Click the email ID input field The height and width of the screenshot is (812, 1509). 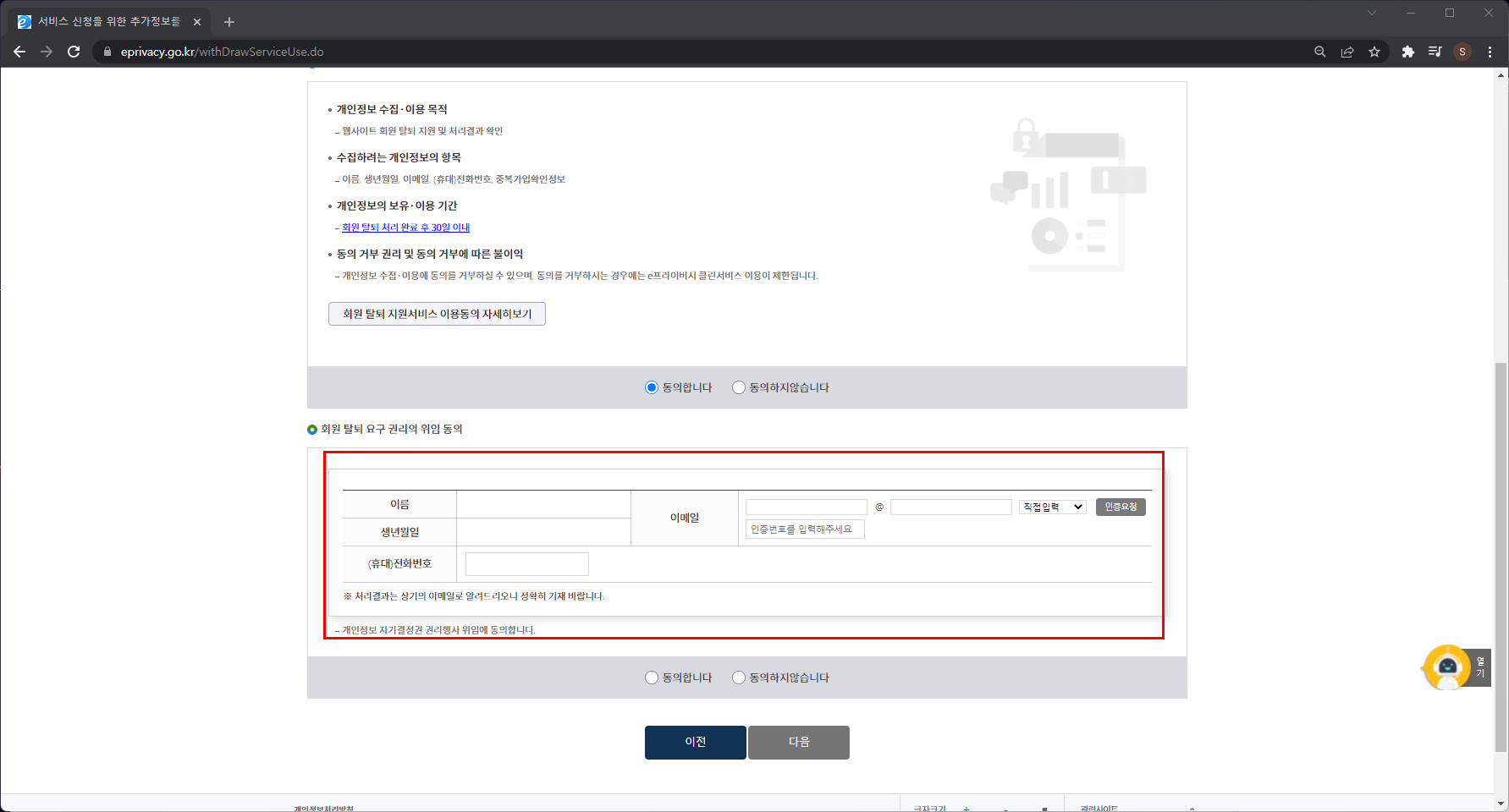coord(807,507)
